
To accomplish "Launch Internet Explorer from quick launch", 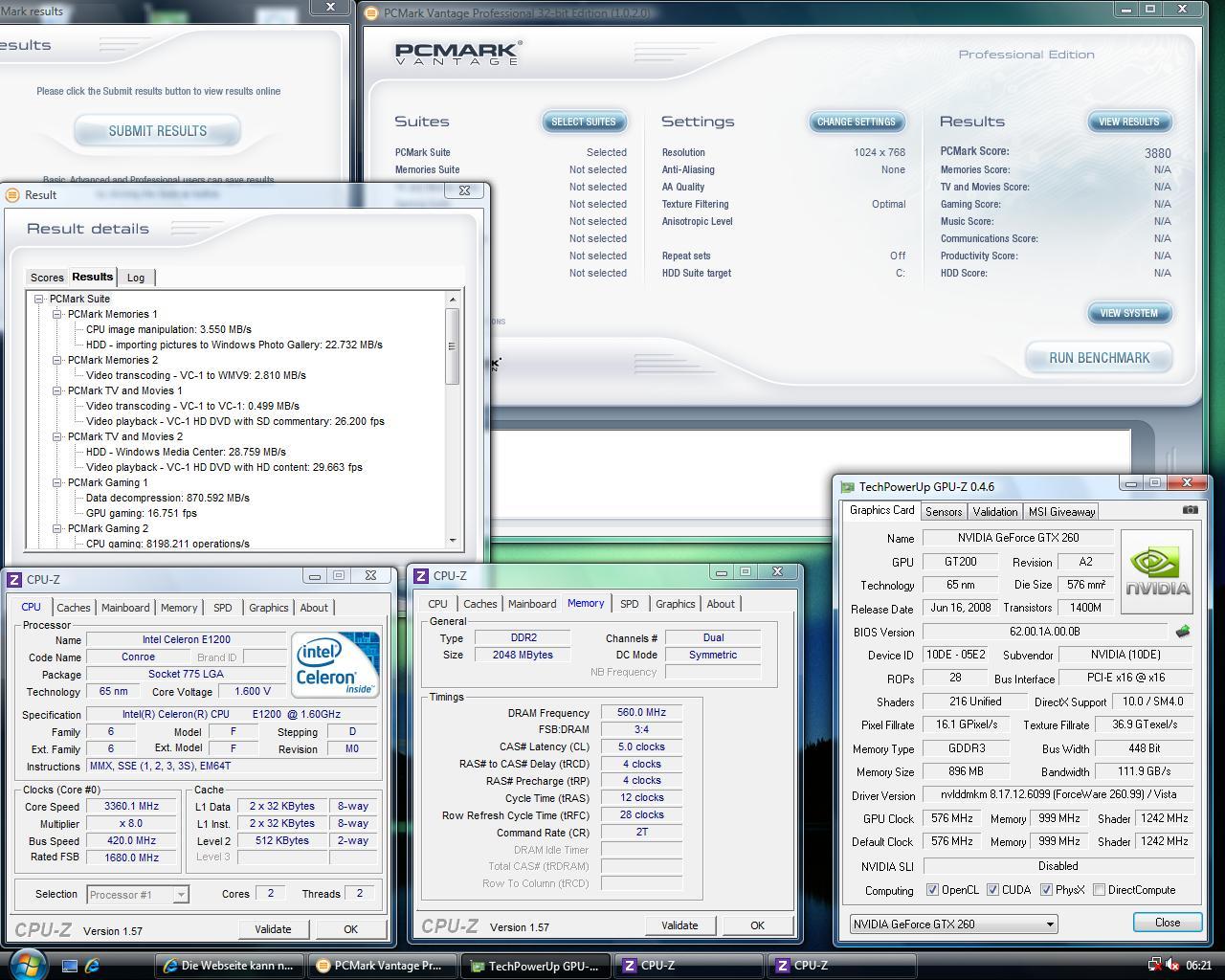I will [93, 966].
